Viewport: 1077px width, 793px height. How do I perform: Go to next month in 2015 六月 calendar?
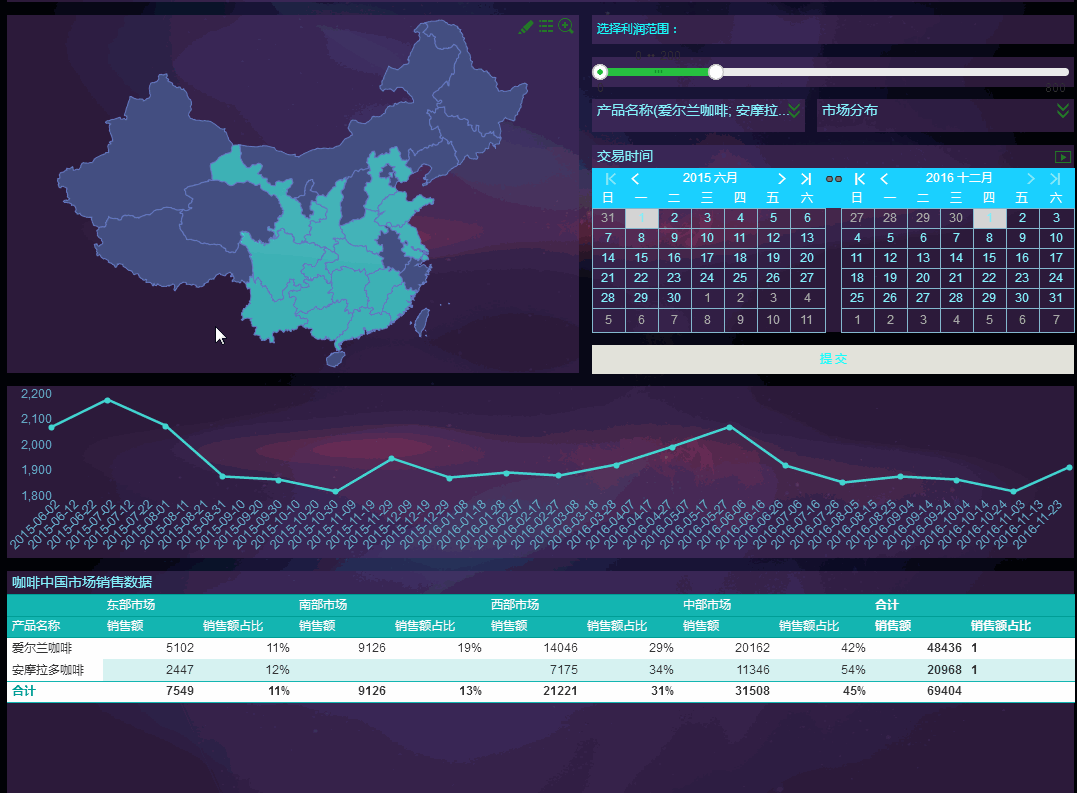click(782, 178)
